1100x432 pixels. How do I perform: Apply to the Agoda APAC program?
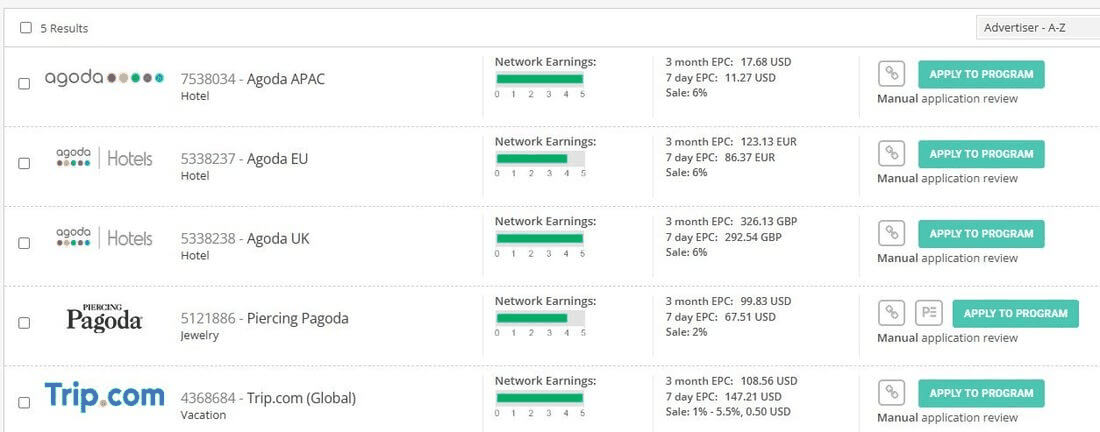[981, 74]
